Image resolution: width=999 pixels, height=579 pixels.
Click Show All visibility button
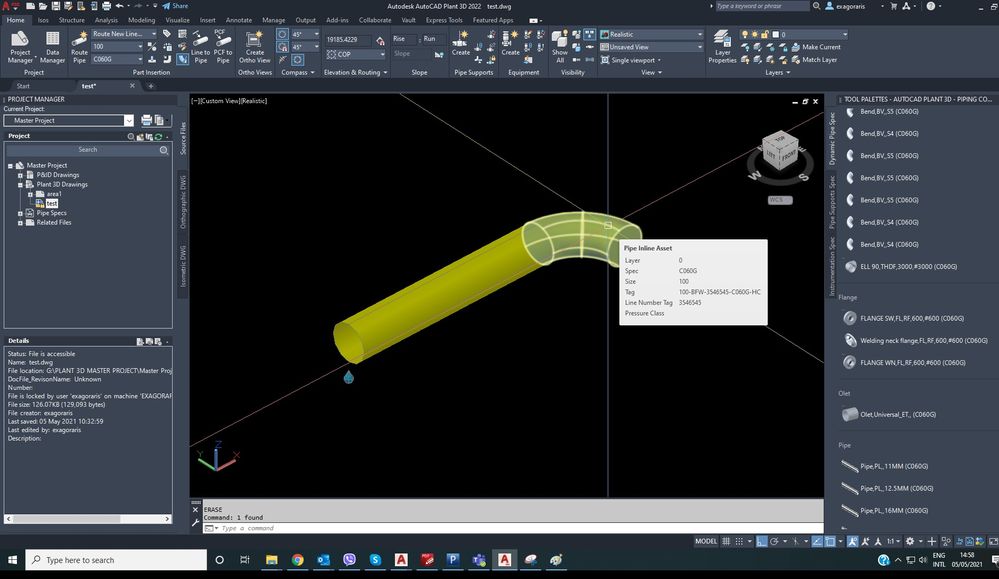(x=559, y=47)
